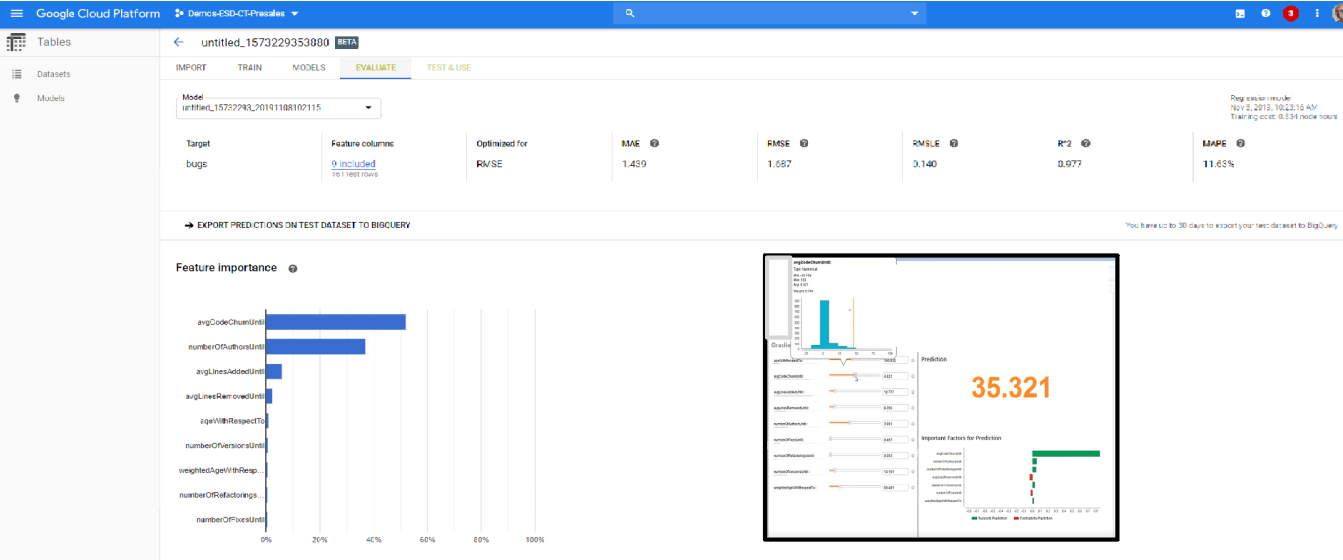Click the avgLinesAddedUntil feature importance bar
The image size is (1343, 560).
pos(274,371)
